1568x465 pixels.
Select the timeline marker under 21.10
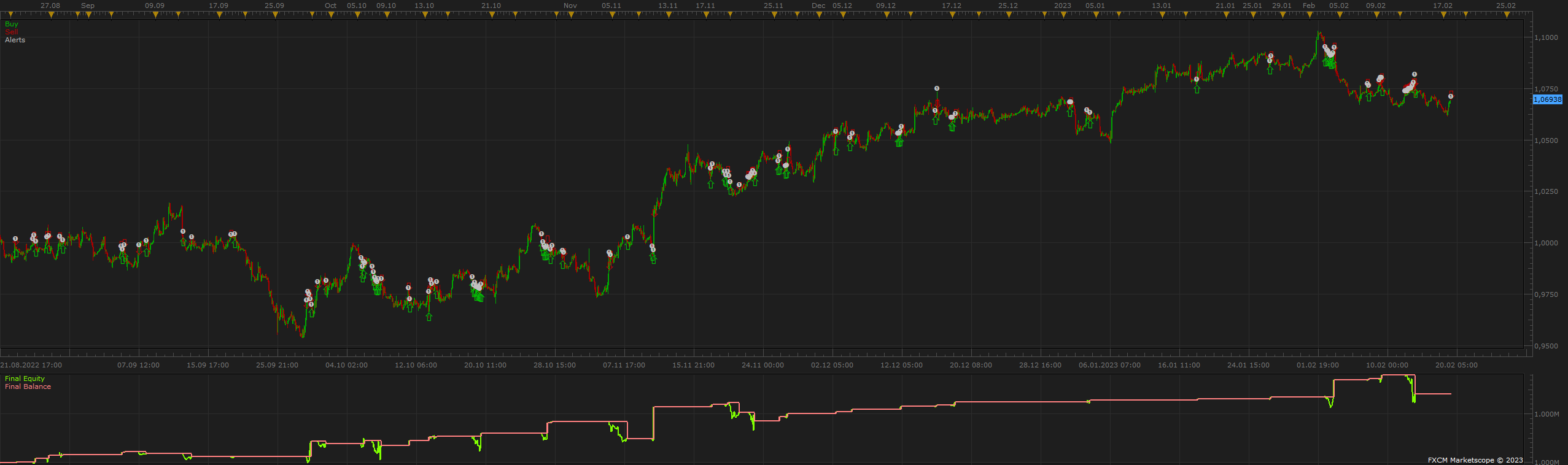point(491,14)
